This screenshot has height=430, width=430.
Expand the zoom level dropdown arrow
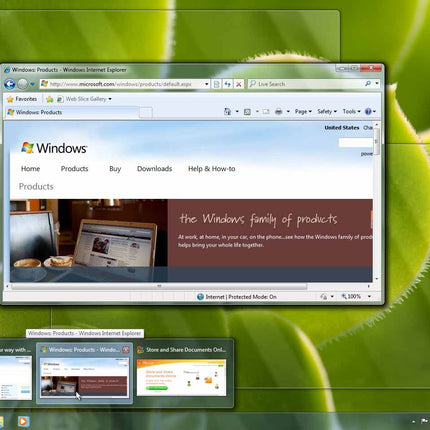coord(369,296)
